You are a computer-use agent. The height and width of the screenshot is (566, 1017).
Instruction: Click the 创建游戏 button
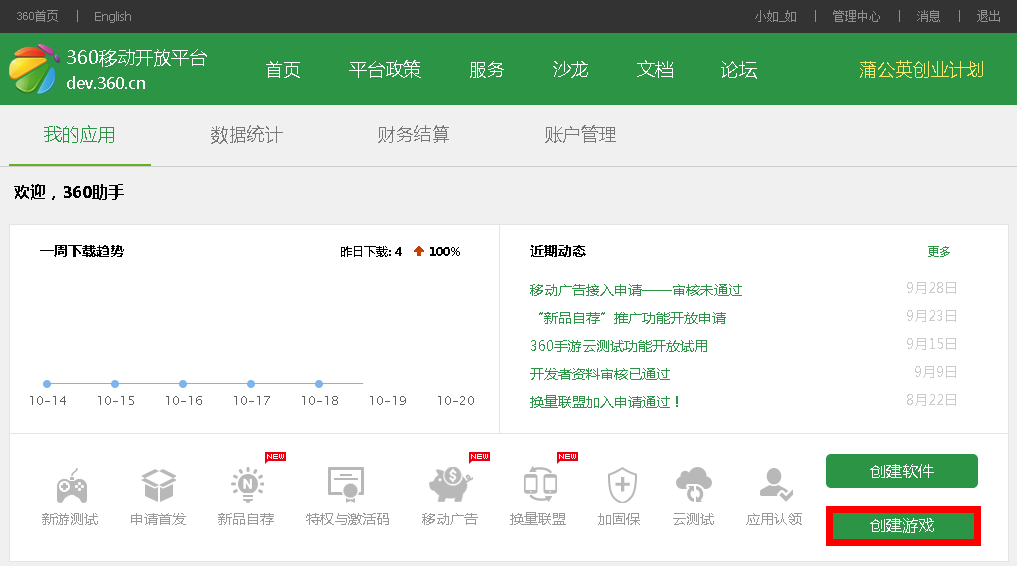point(903,526)
